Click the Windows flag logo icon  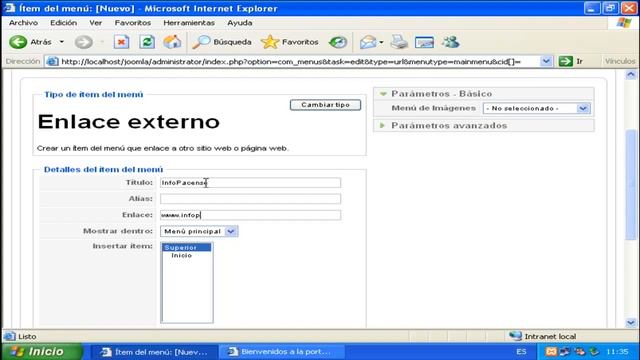tap(624, 23)
